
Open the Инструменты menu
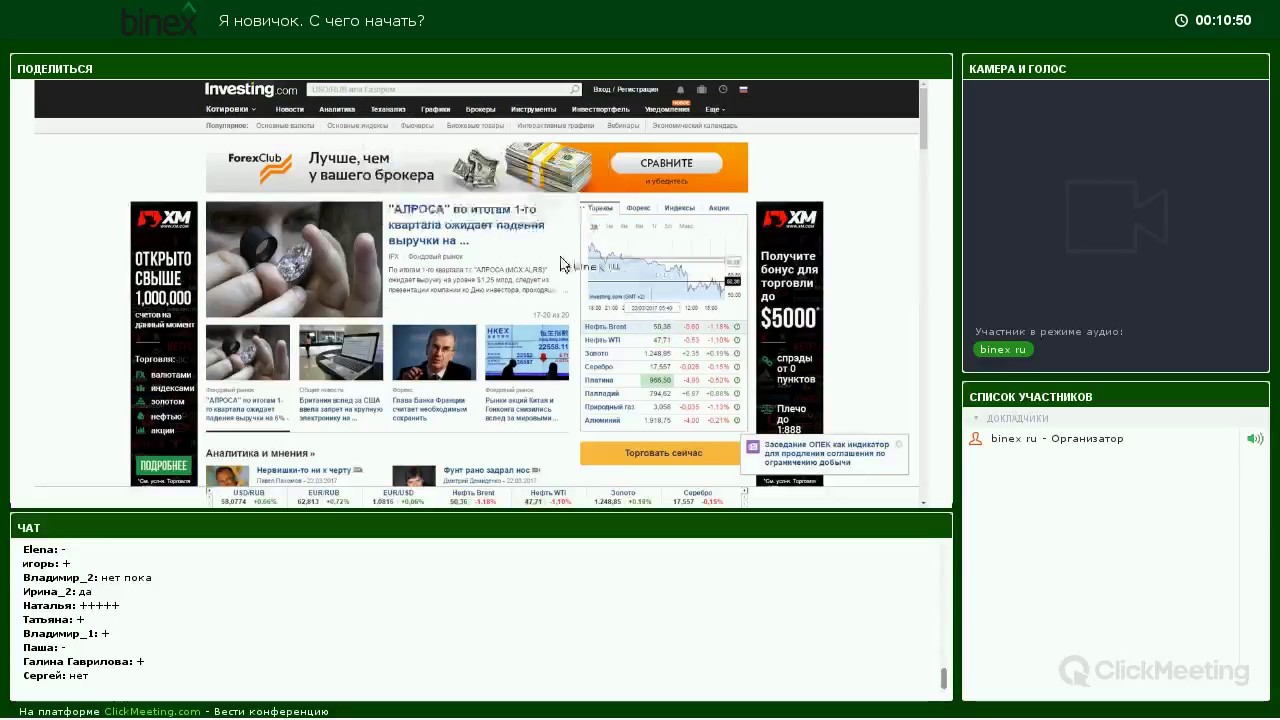pos(533,109)
